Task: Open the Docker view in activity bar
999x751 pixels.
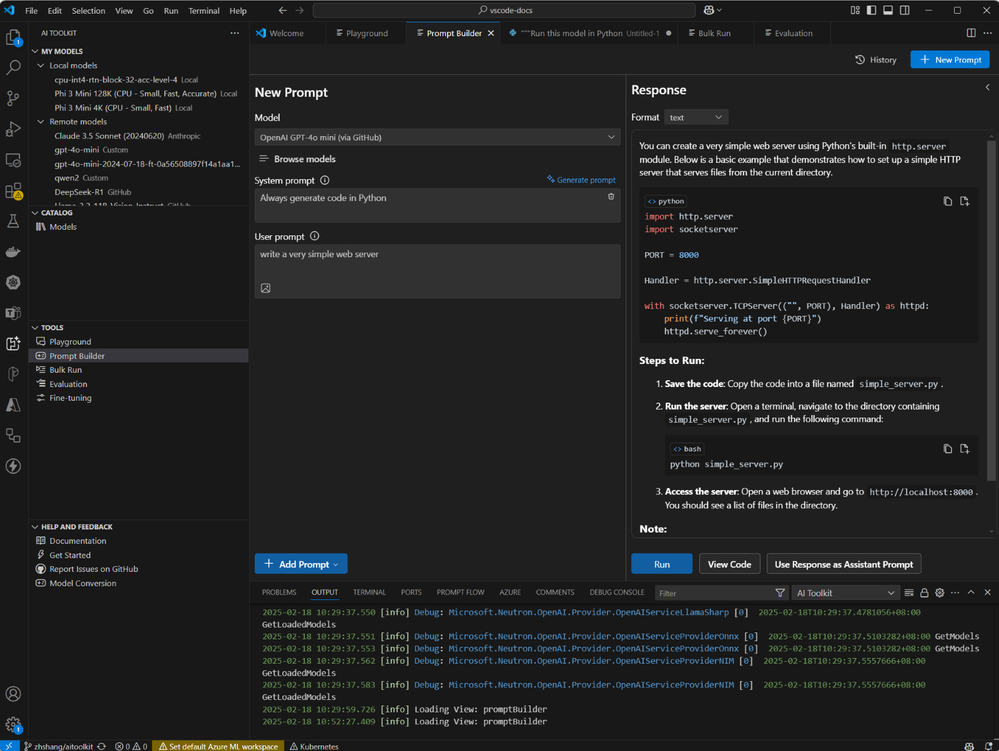Action: [13, 252]
